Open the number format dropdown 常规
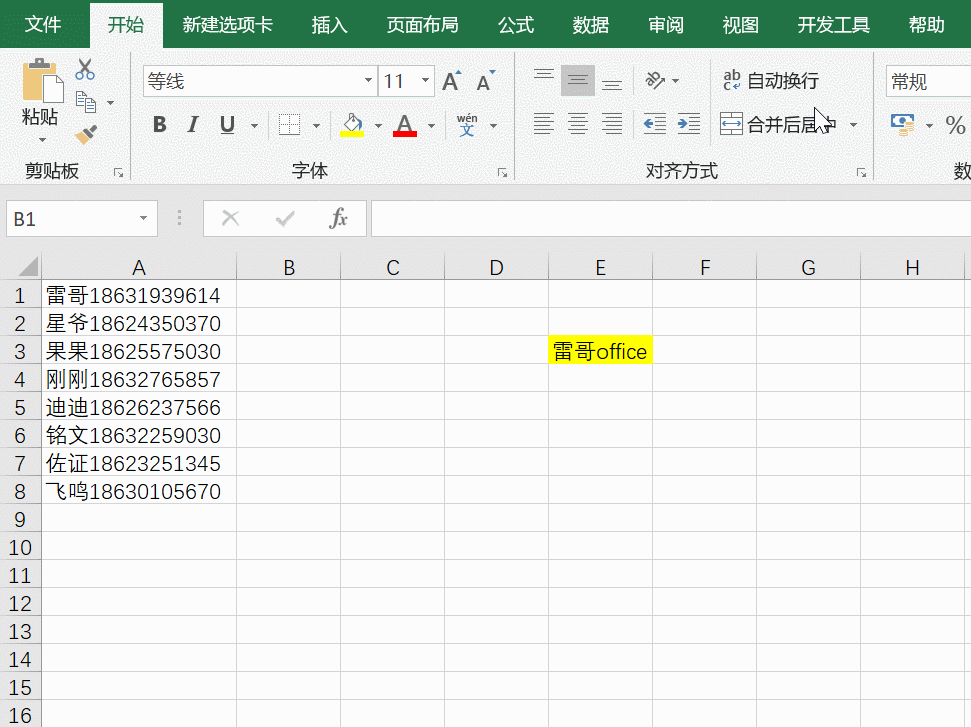Screen dimensions: 971x727 coord(928,81)
